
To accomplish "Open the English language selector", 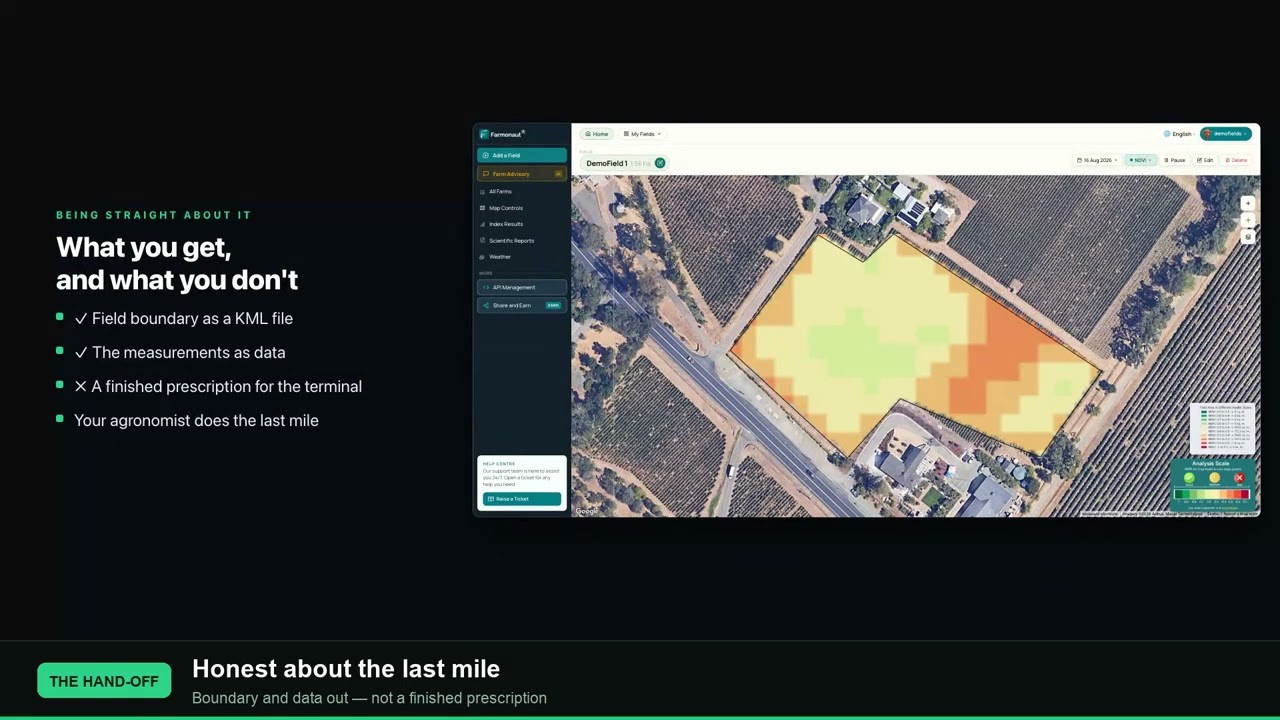I will point(1179,134).
